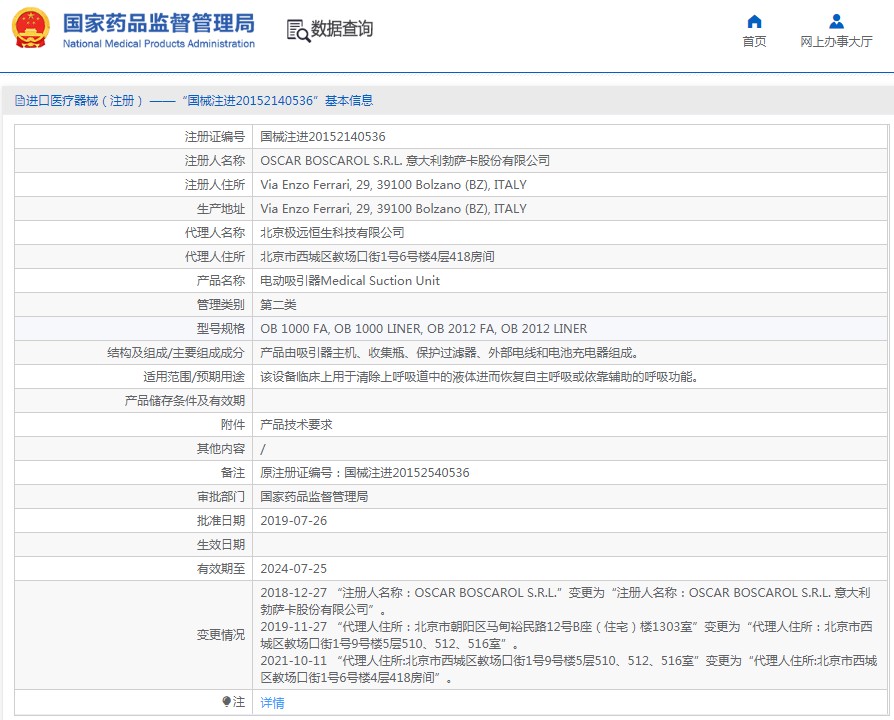894x720 pixels.
Task: Click the 管理类别 label
Action: (221, 304)
